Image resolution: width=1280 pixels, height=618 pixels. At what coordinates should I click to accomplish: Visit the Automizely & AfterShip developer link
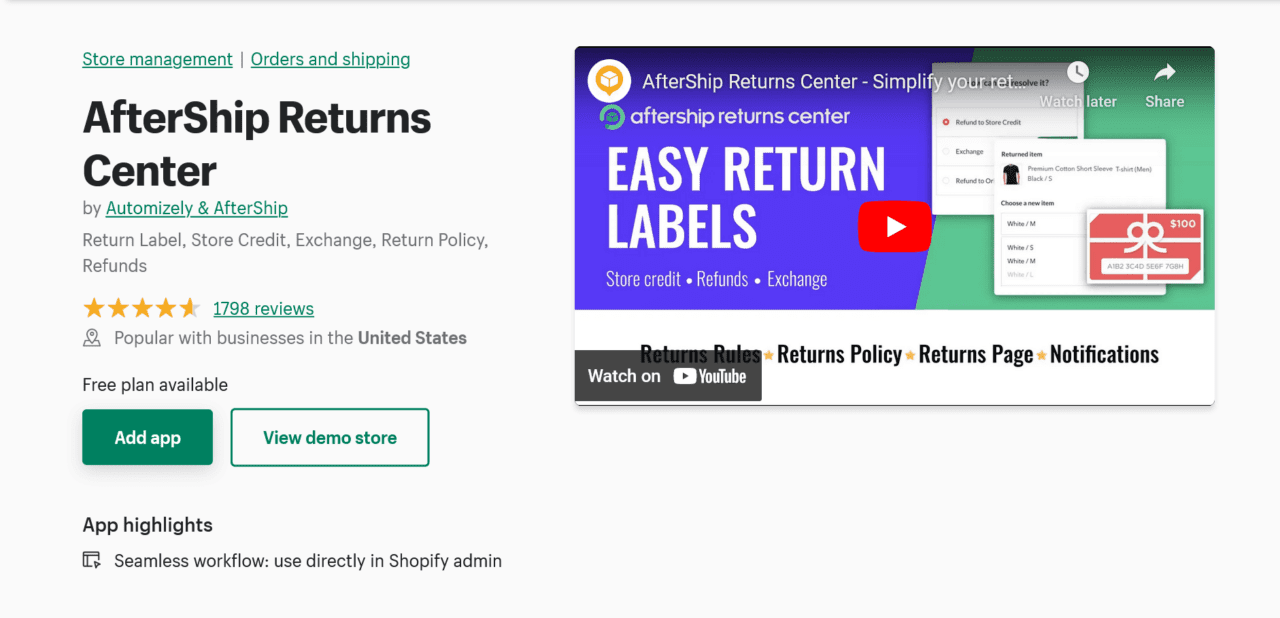tap(197, 208)
